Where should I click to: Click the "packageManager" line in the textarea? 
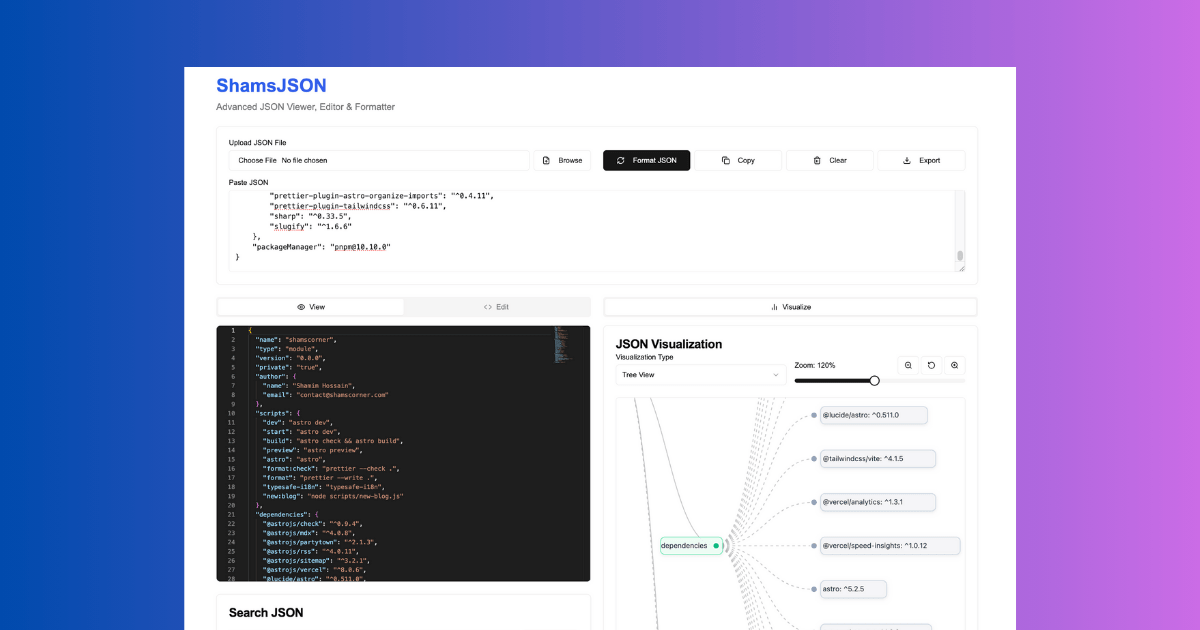tap(321, 246)
